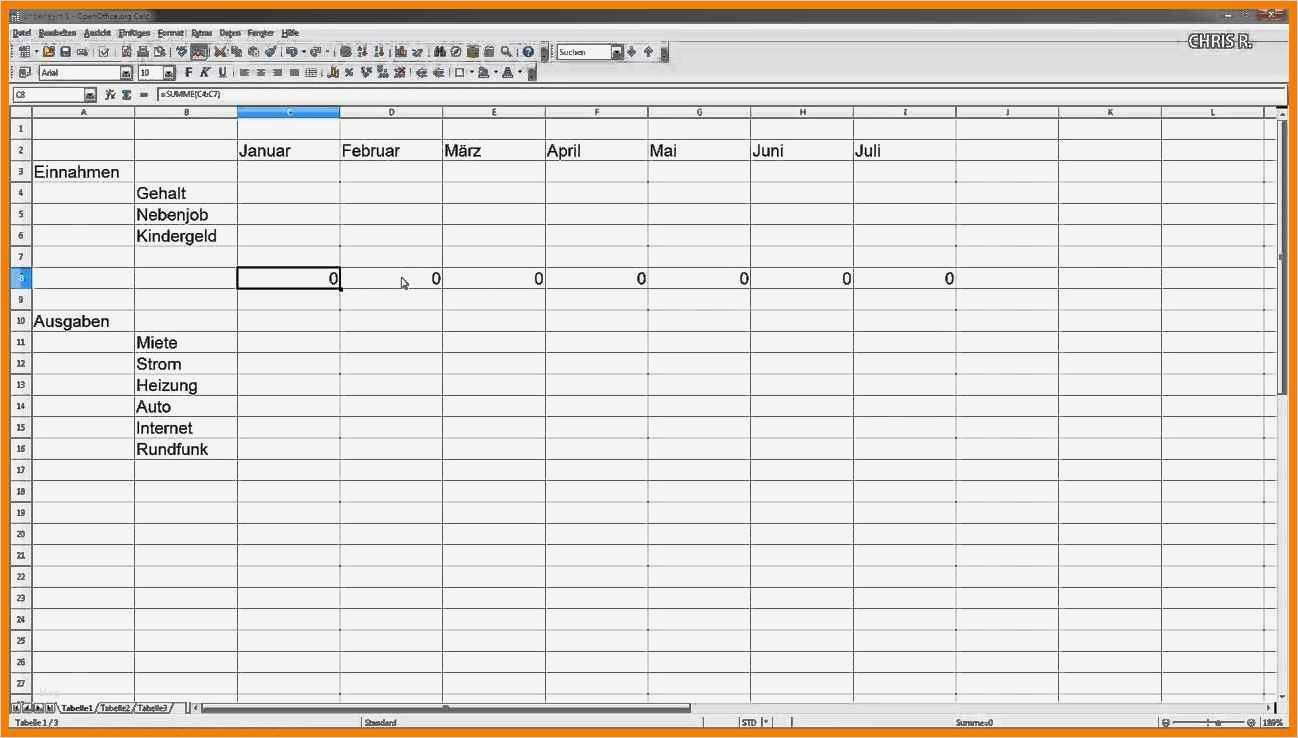Select column D by its header
Screen dimensions: 1298x738
(391, 112)
